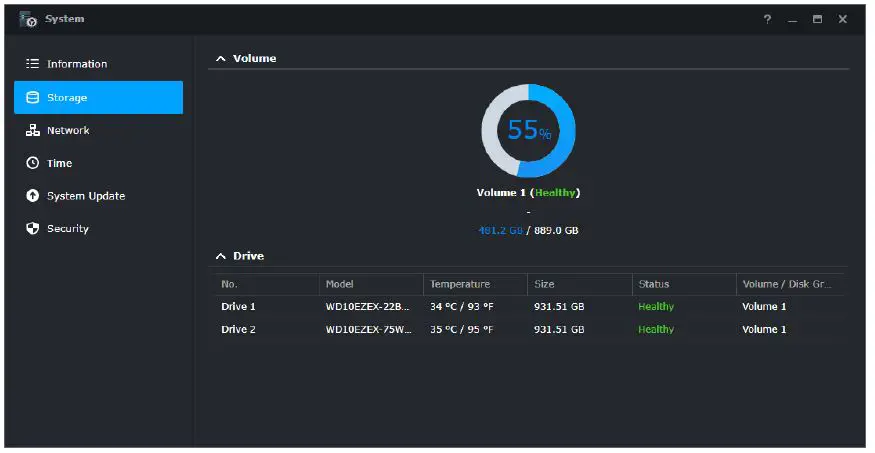Open the Information tab label

click(x=77, y=64)
